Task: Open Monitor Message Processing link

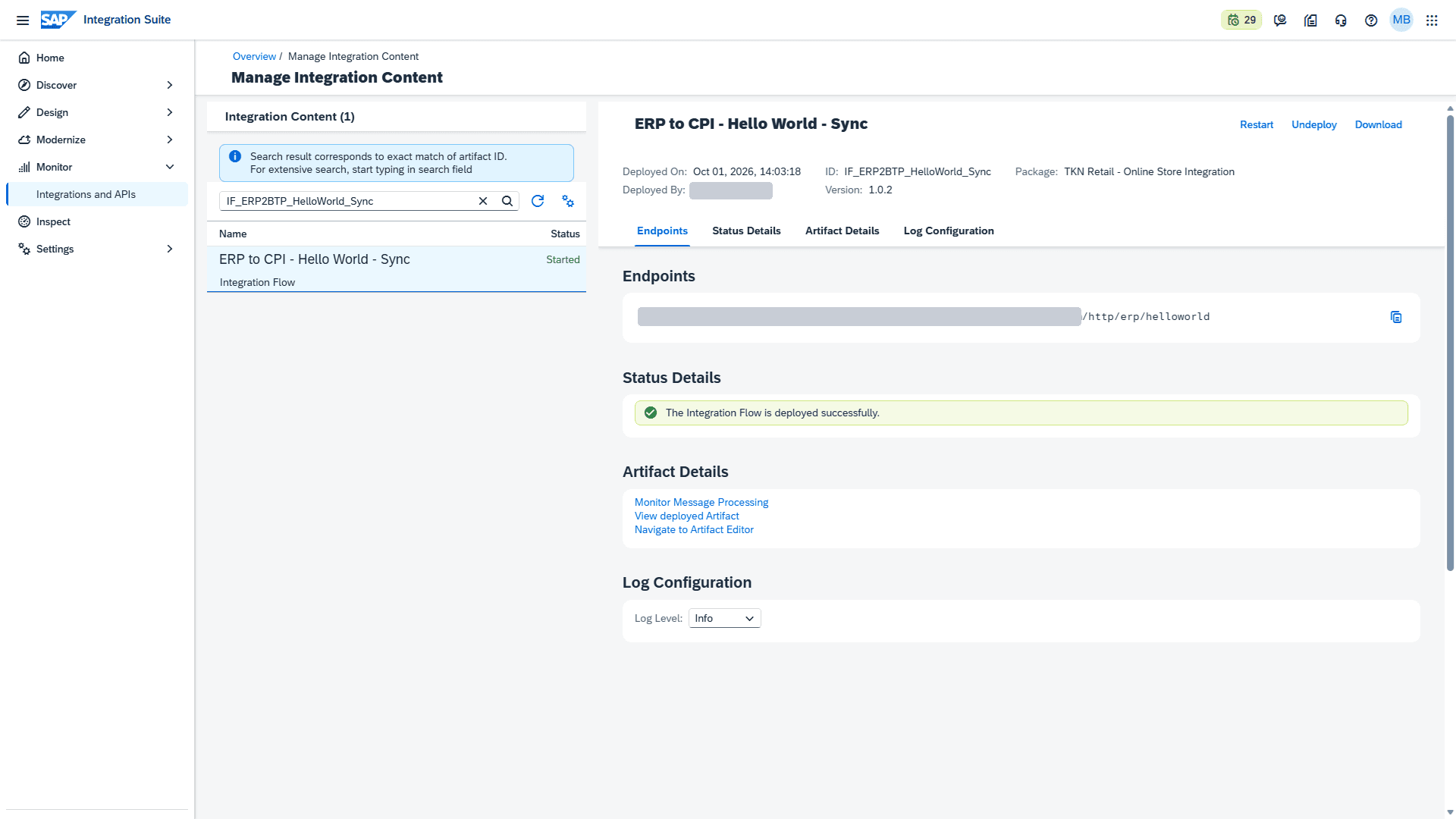Action: pos(701,502)
